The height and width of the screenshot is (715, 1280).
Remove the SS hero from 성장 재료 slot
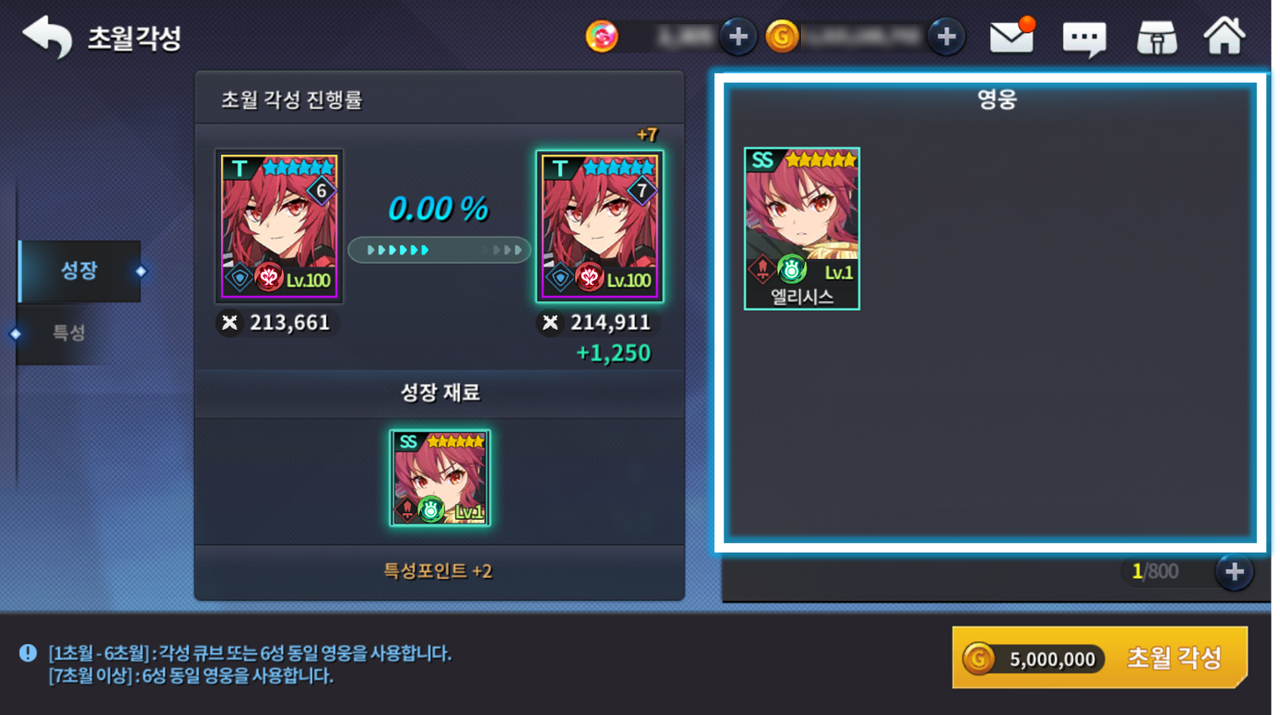[440, 478]
